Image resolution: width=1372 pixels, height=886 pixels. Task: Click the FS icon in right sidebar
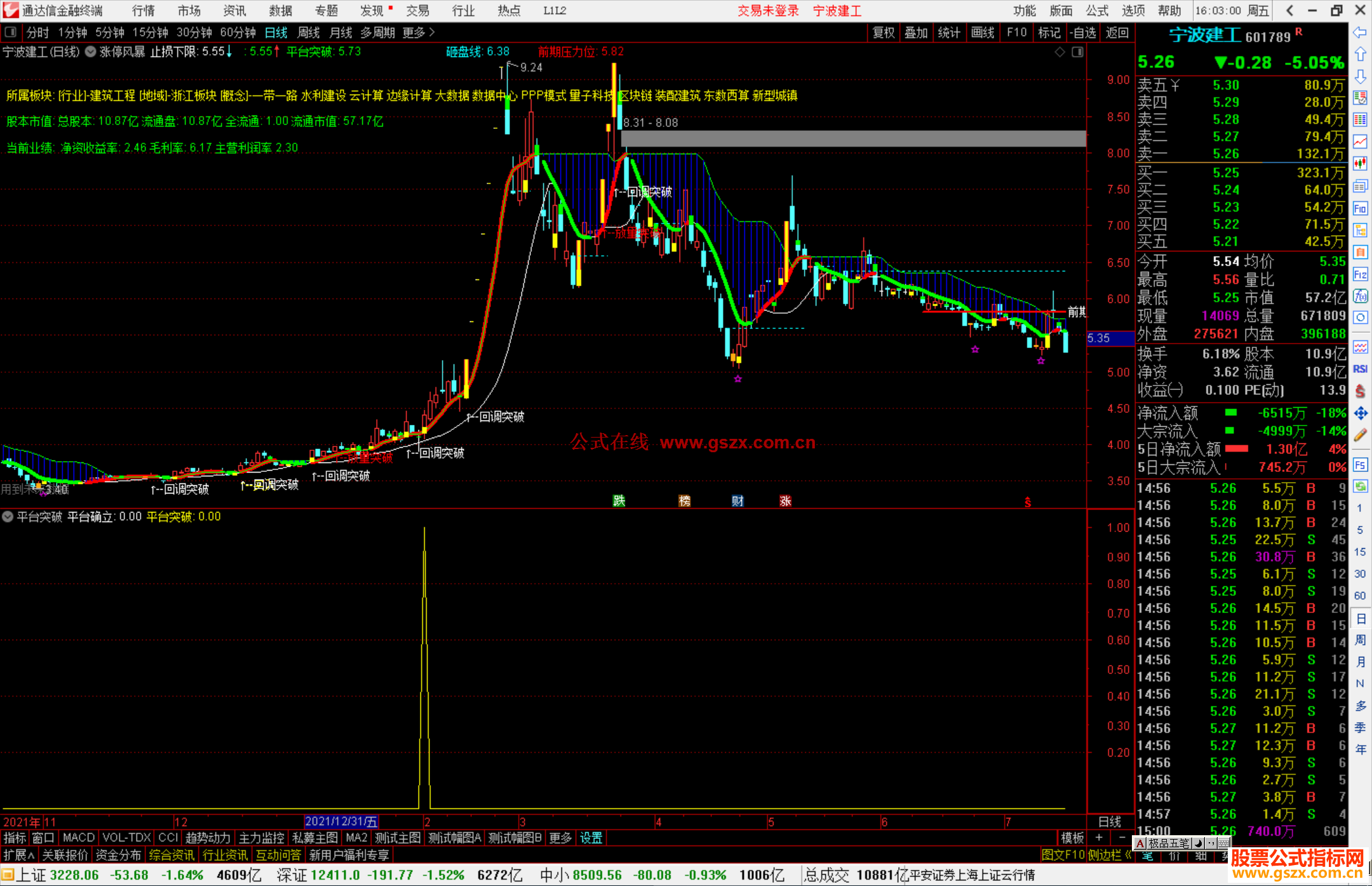(1360, 464)
